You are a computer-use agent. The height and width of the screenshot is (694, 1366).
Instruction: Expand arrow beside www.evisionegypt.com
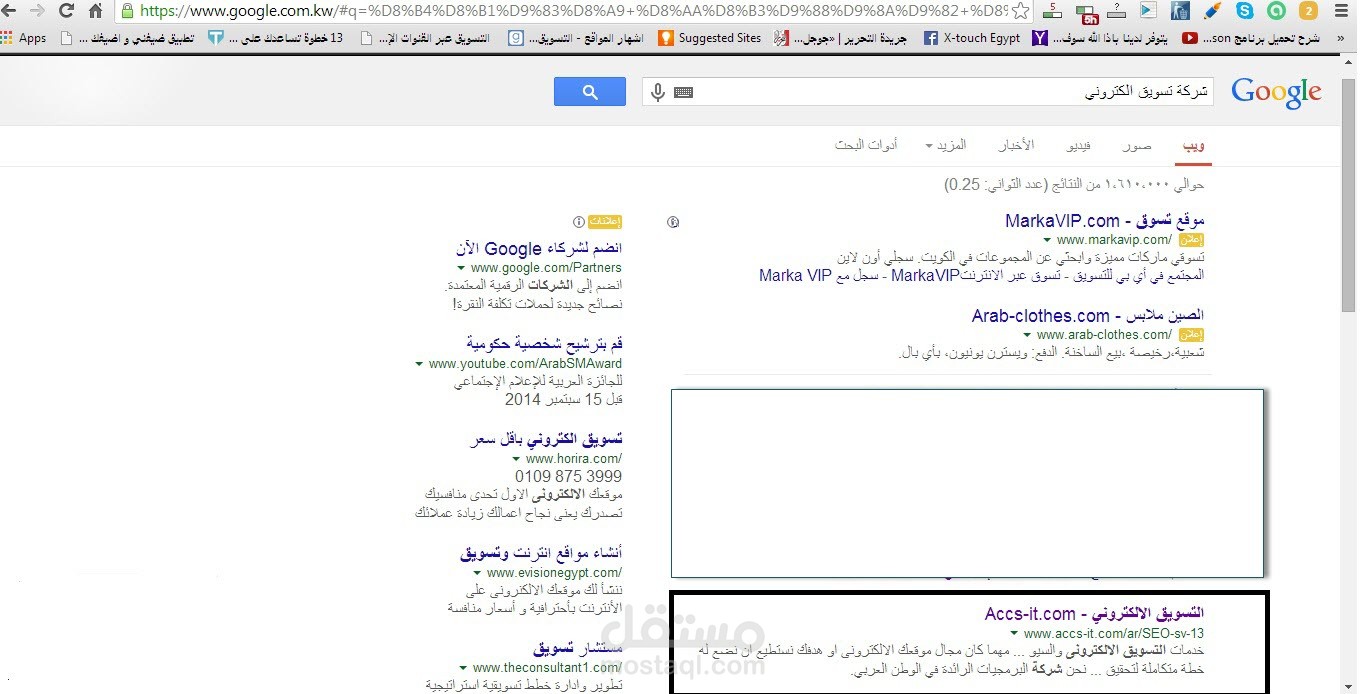477,573
